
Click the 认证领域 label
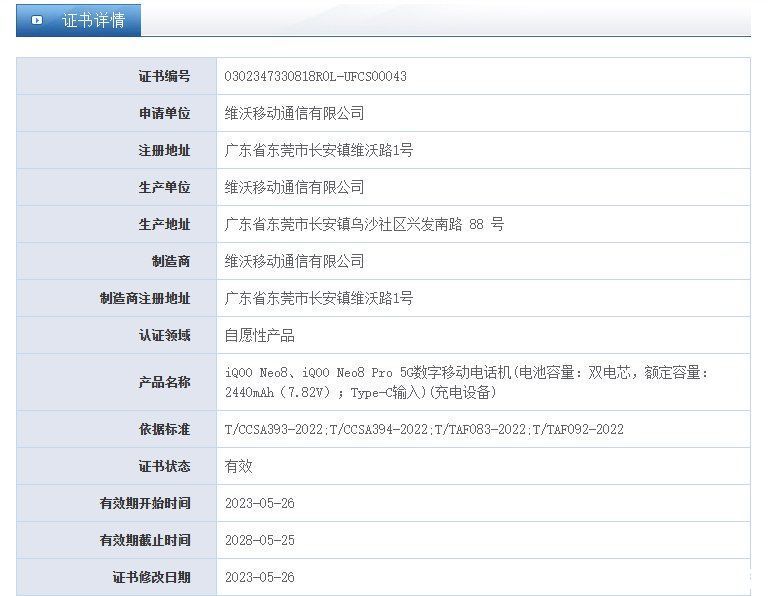click(x=164, y=335)
